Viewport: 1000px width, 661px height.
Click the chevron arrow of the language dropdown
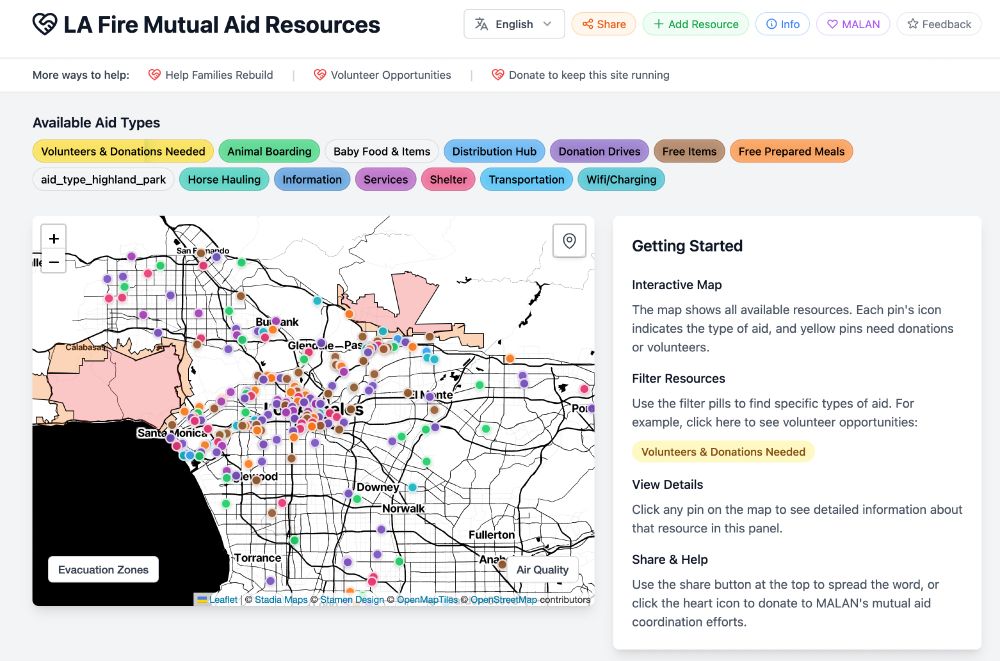pyautogui.click(x=547, y=24)
